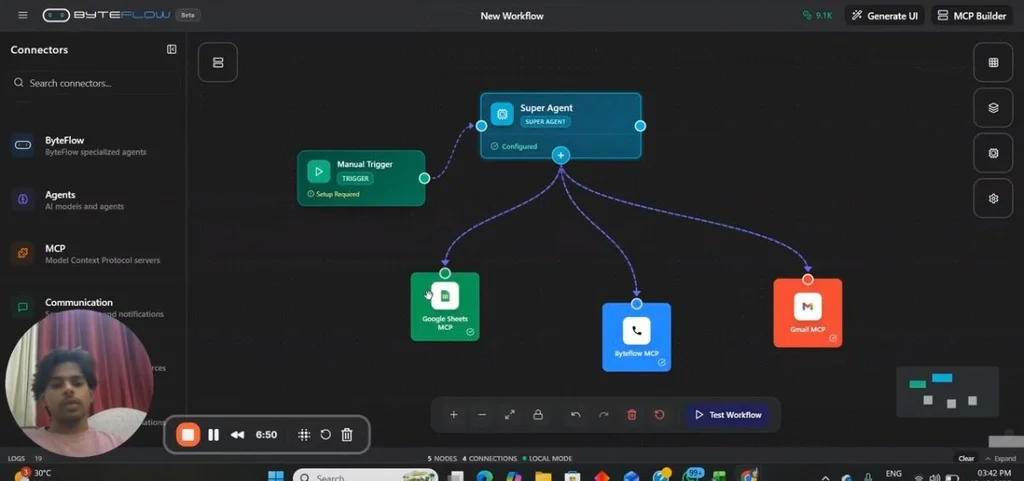Open the chip agent panel button

pos(993,153)
